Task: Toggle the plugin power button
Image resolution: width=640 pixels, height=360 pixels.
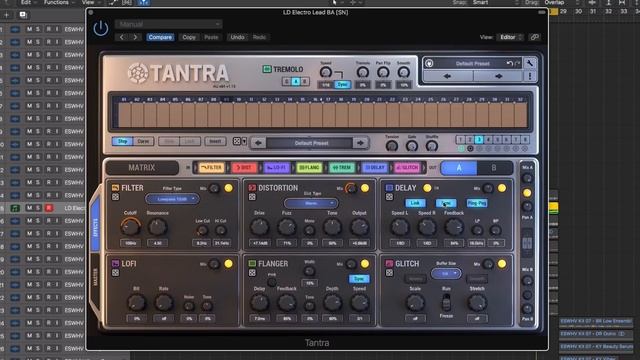Action: tap(100, 29)
